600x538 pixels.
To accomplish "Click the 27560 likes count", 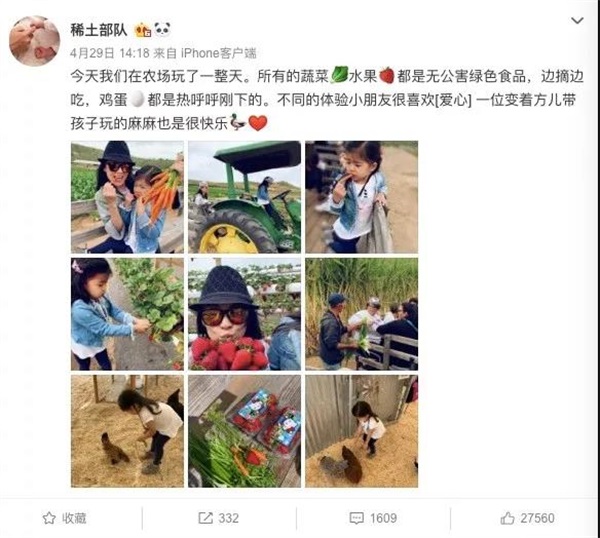I will pos(537,518).
